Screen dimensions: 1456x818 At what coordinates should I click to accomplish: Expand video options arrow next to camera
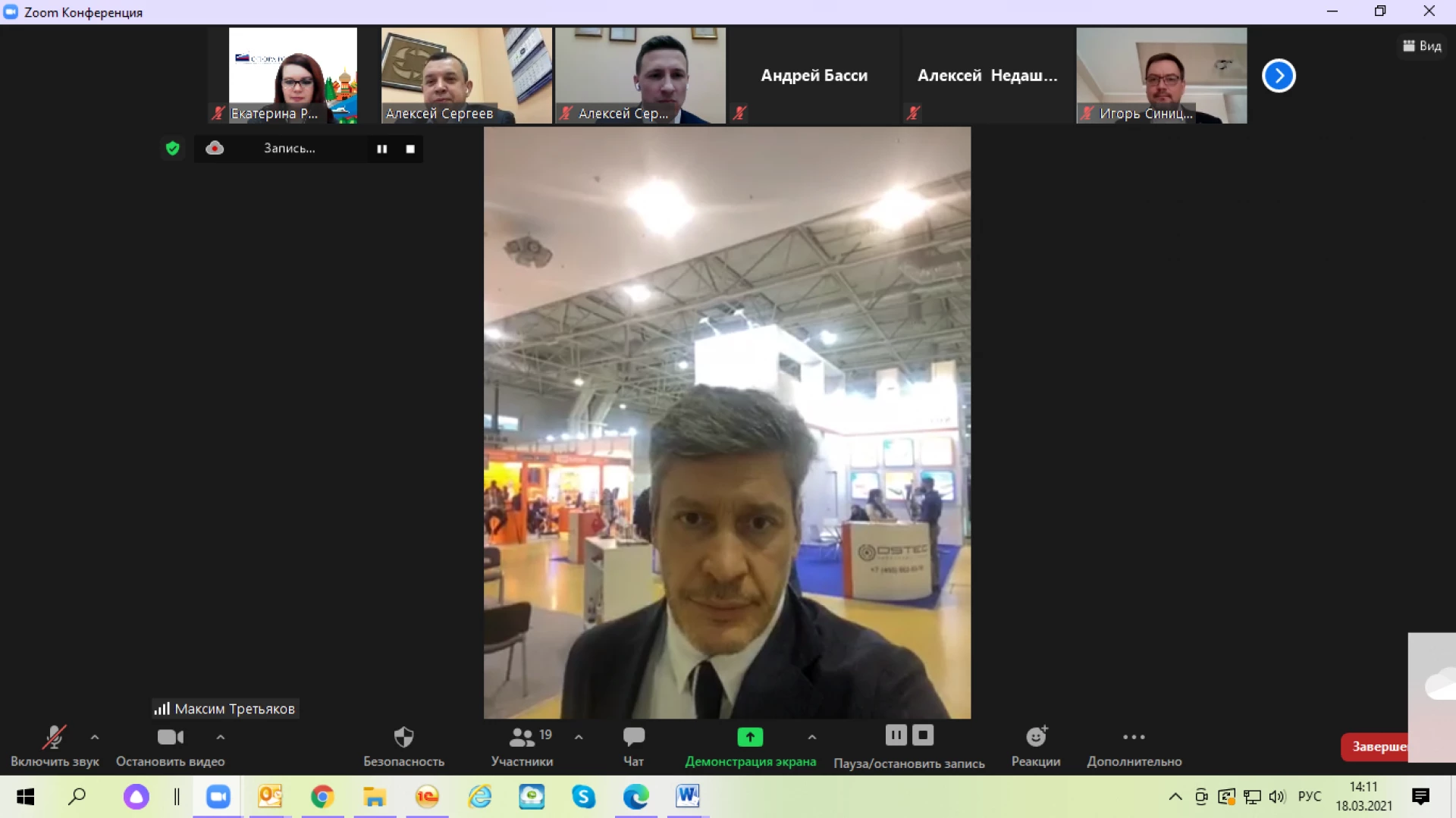pos(221,737)
